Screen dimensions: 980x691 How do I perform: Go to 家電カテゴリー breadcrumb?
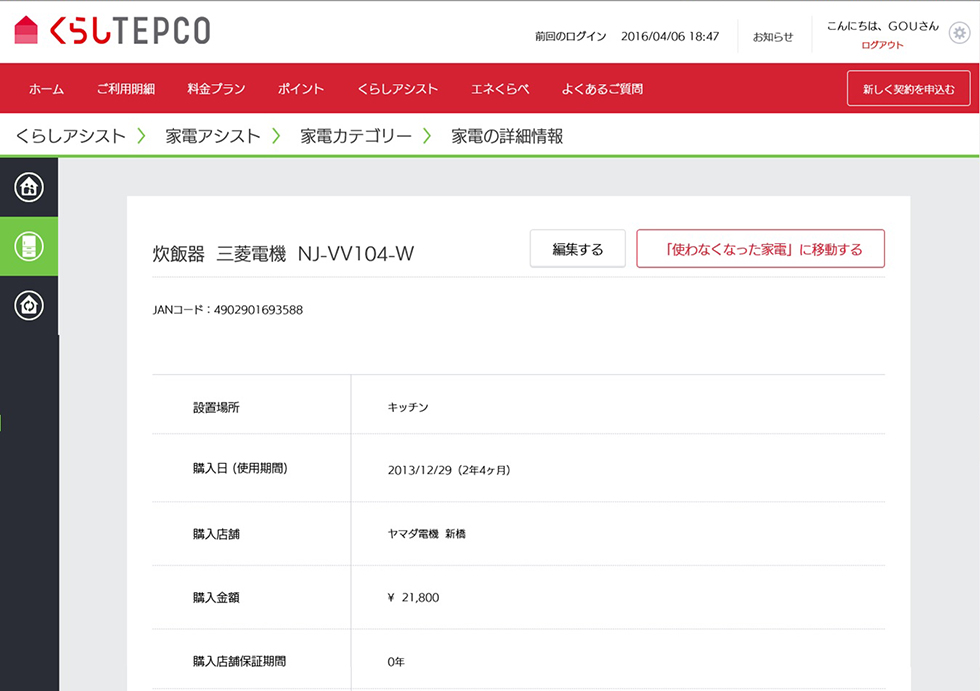(x=356, y=136)
